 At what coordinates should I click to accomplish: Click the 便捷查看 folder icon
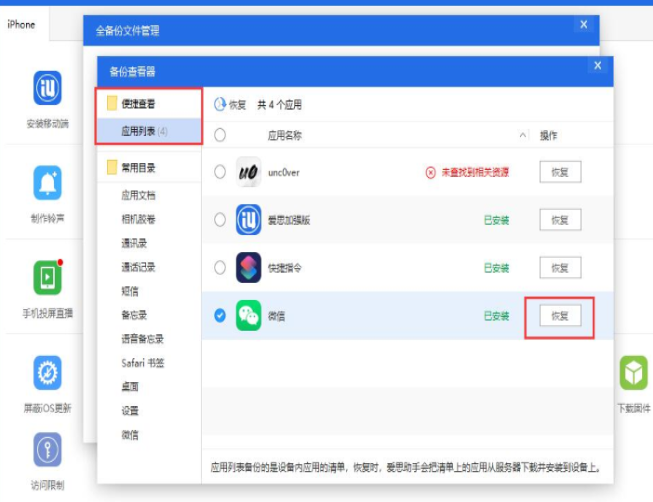click(112, 103)
